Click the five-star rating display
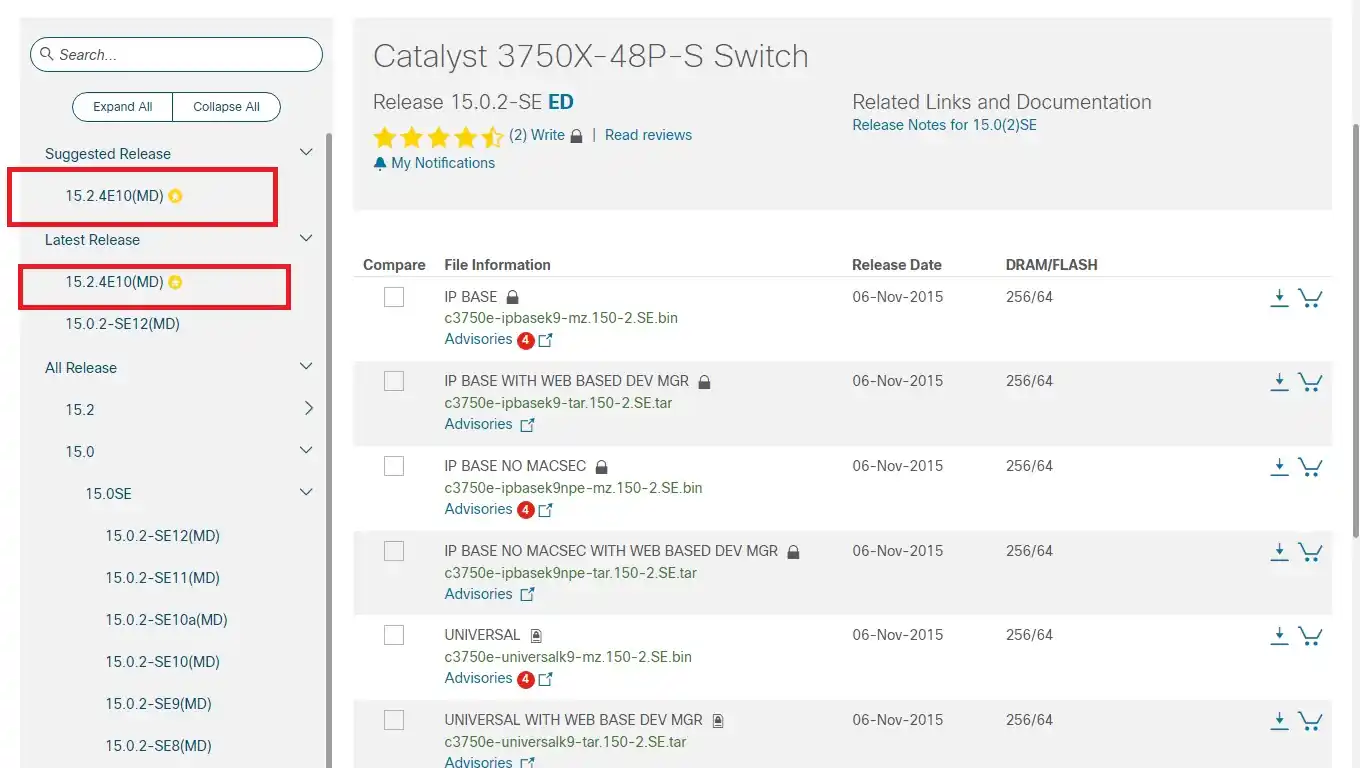This screenshot has width=1360, height=768. click(438, 137)
